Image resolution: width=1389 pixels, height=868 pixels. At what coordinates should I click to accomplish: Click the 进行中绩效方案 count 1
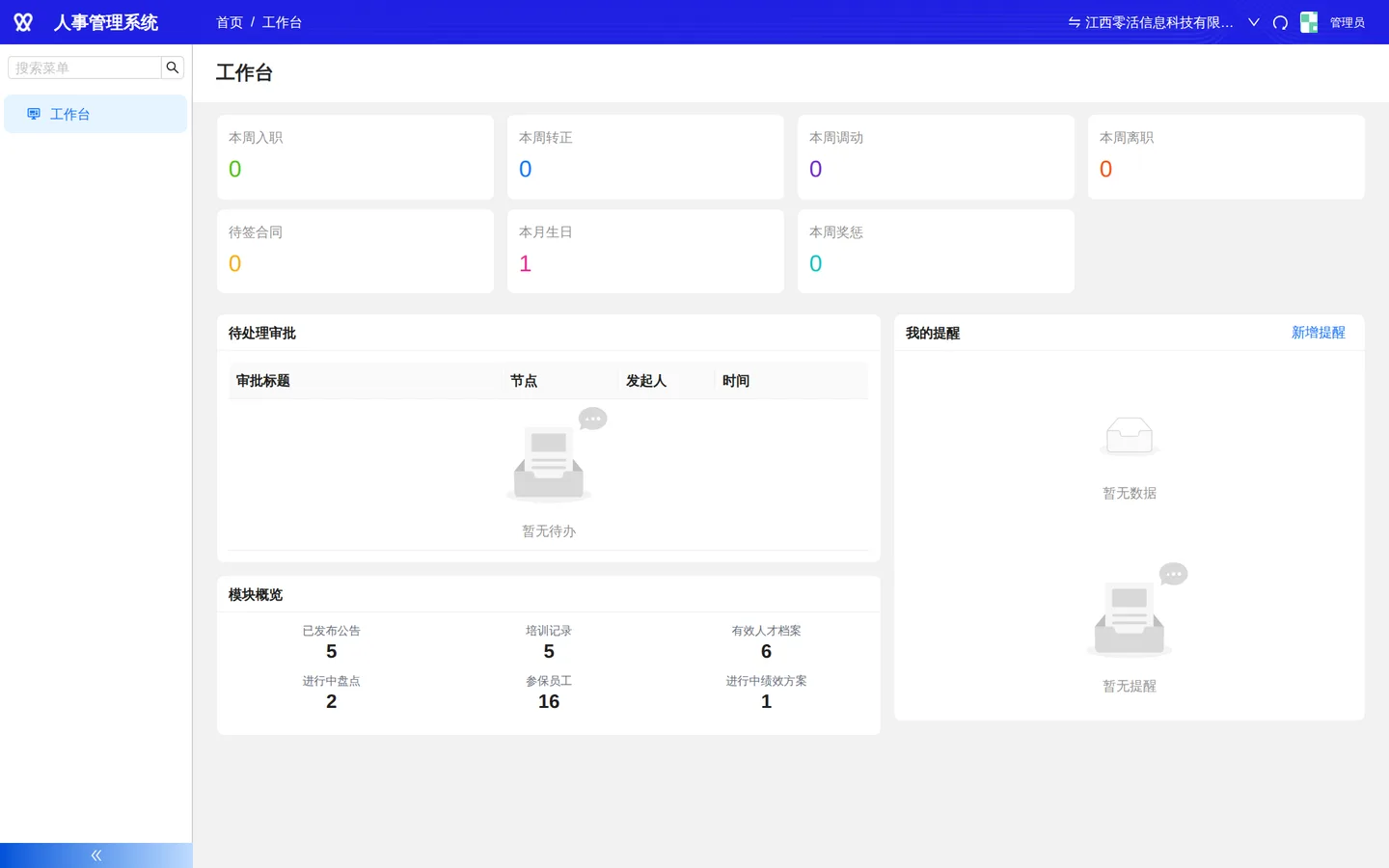(x=766, y=702)
